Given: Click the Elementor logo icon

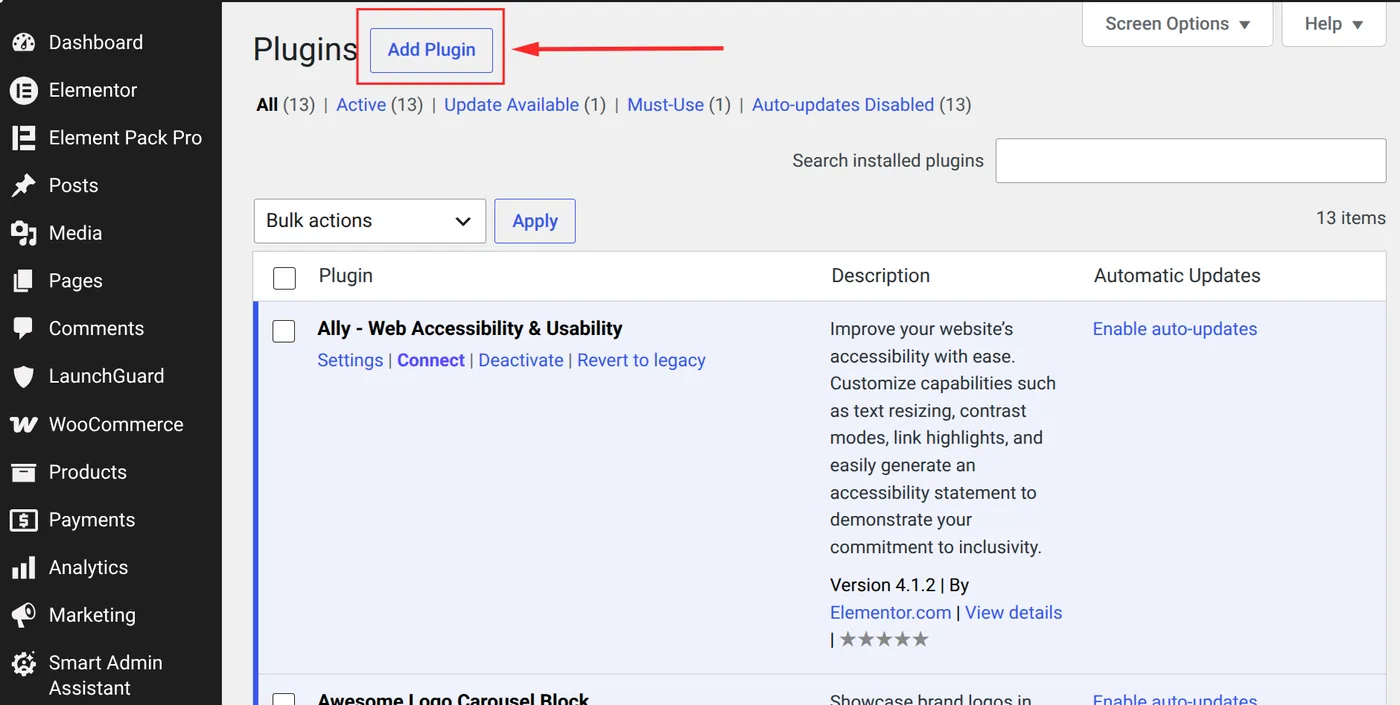Looking at the screenshot, I should pyautogui.click(x=23, y=90).
